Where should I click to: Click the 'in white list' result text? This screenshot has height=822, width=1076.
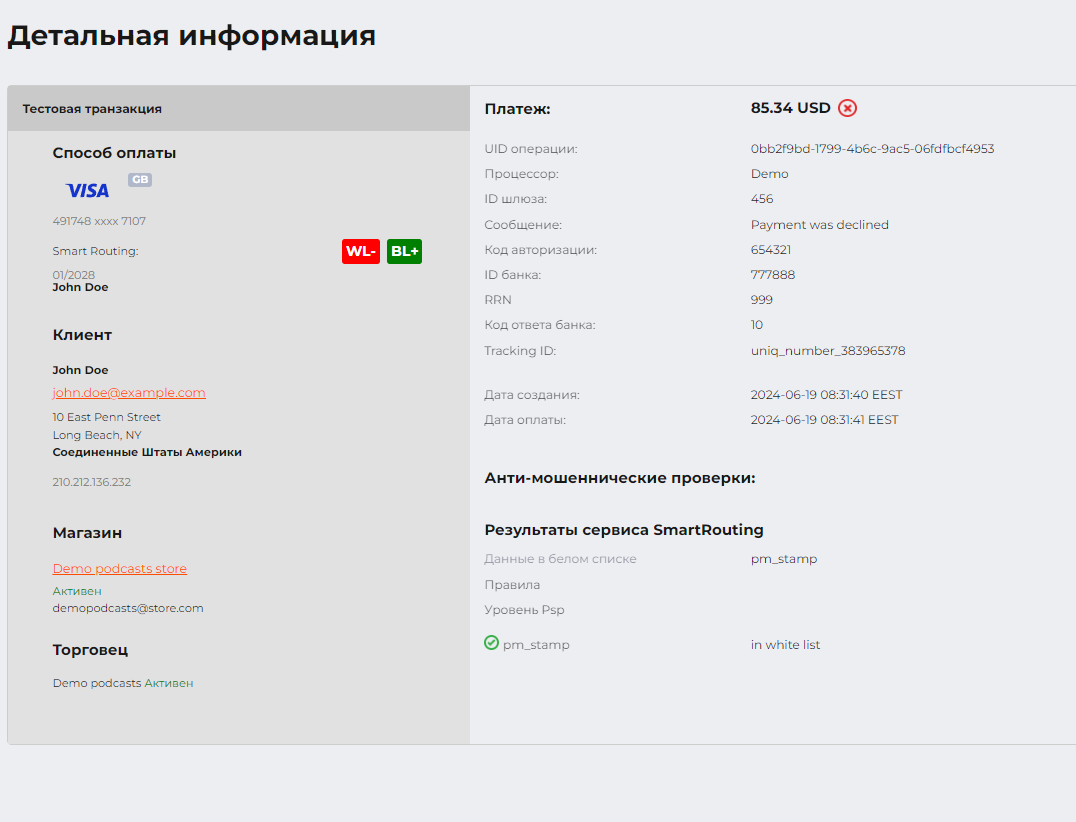[x=785, y=645]
